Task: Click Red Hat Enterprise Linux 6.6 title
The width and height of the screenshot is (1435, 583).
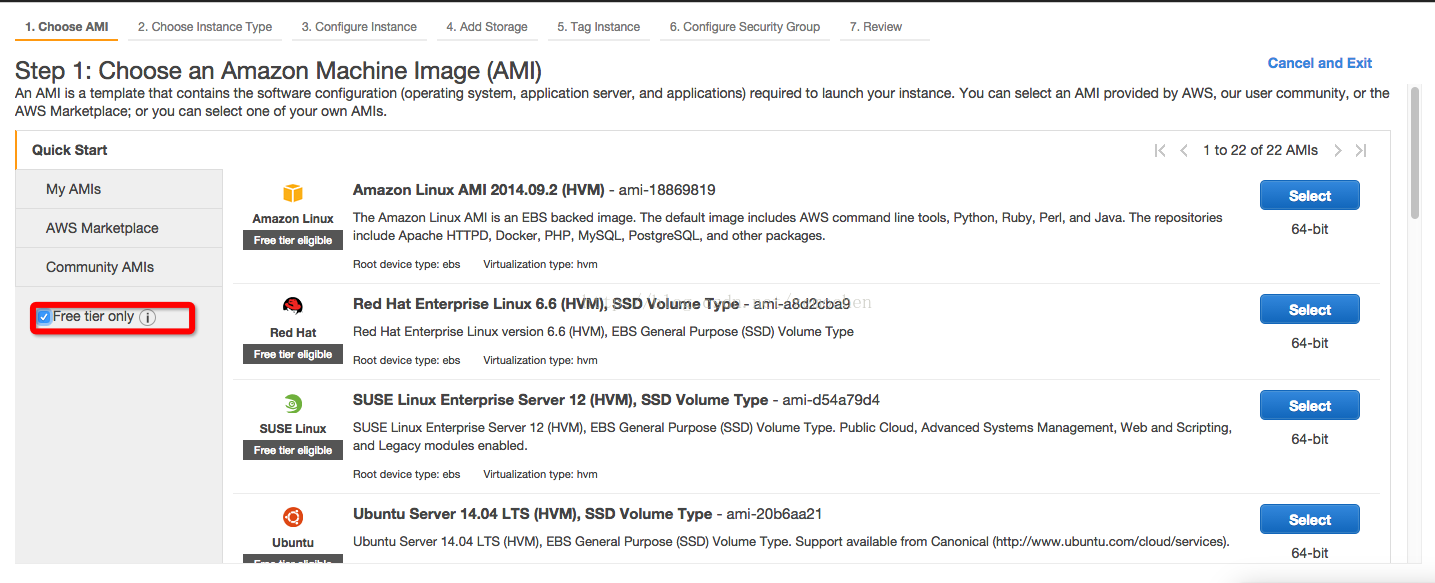Action: tap(546, 304)
